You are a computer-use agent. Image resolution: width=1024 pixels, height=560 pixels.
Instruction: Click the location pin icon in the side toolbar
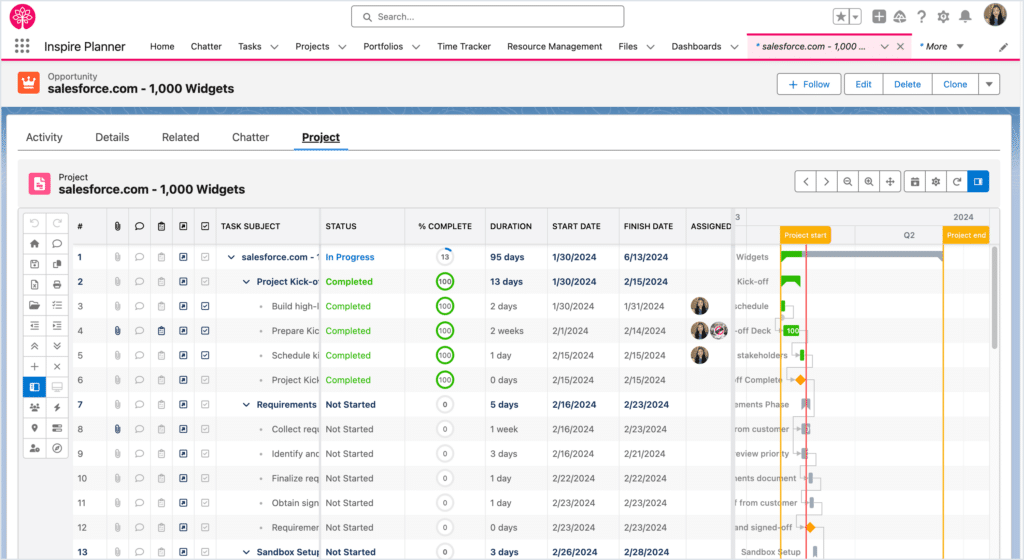pos(35,428)
